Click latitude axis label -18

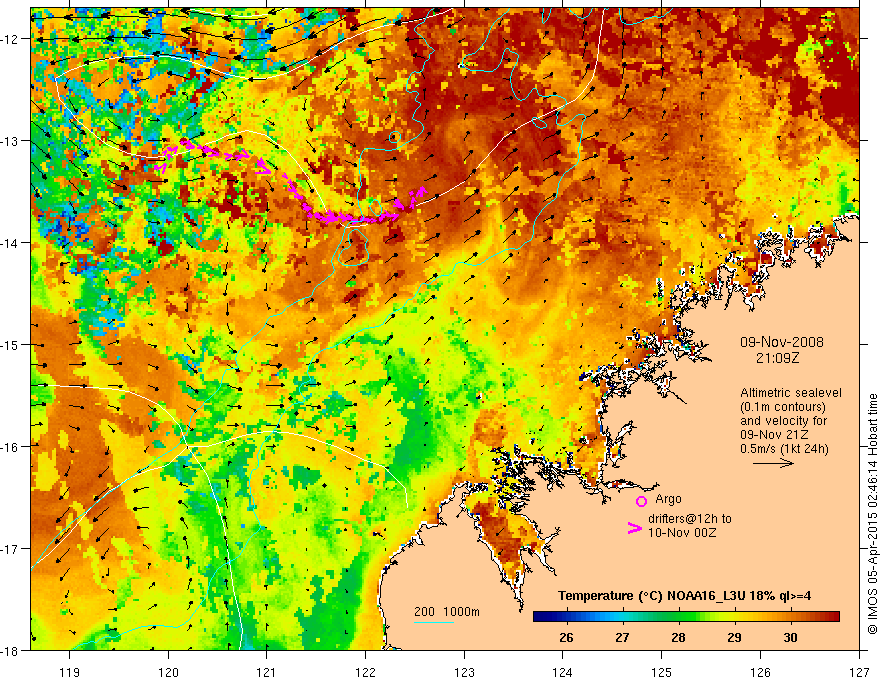click(10, 650)
